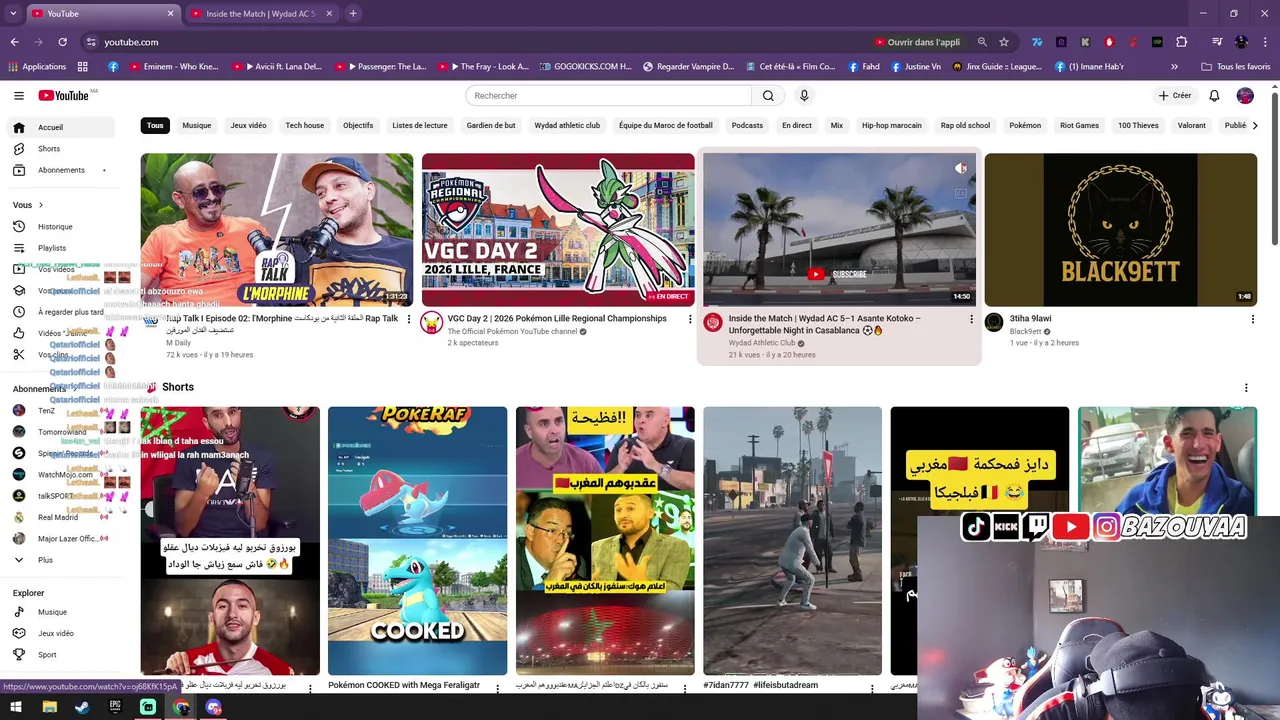
Task: Open the YouTube account avatar menu
Action: [x=1245, y=96]
